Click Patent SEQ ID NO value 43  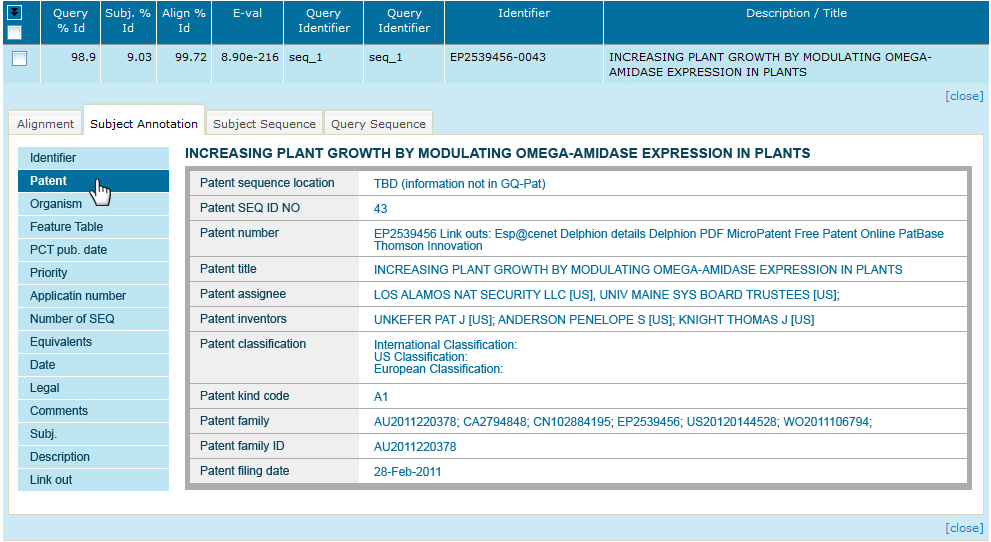(380, 208)
